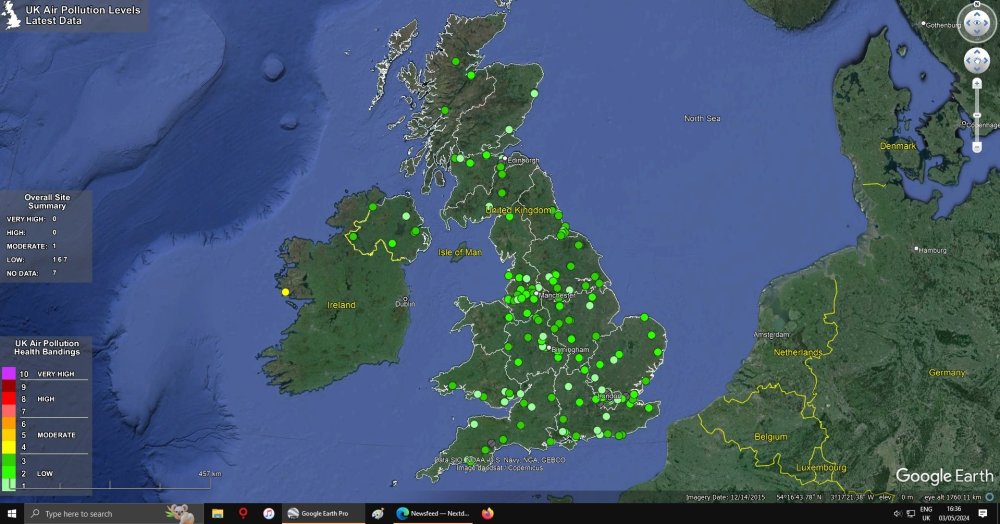Click the Ireland country label
Image resolution: width=1000 pixels, height=524 pixels.
[x=341, y=305]
